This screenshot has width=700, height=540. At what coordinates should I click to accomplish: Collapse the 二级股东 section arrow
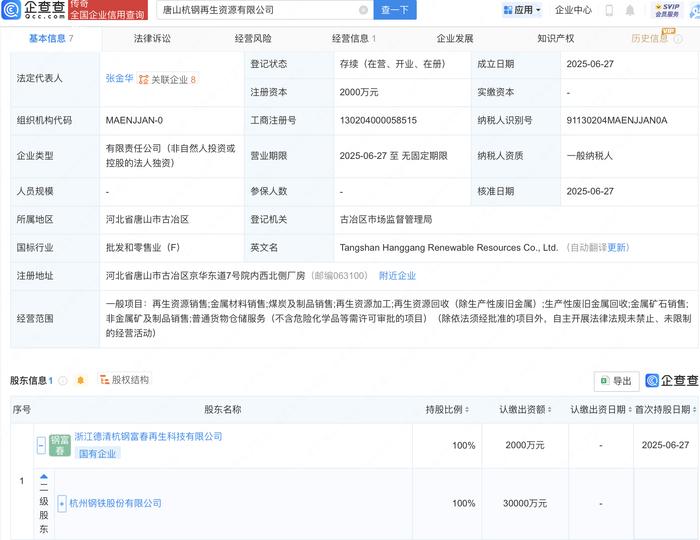coord(44,477)
